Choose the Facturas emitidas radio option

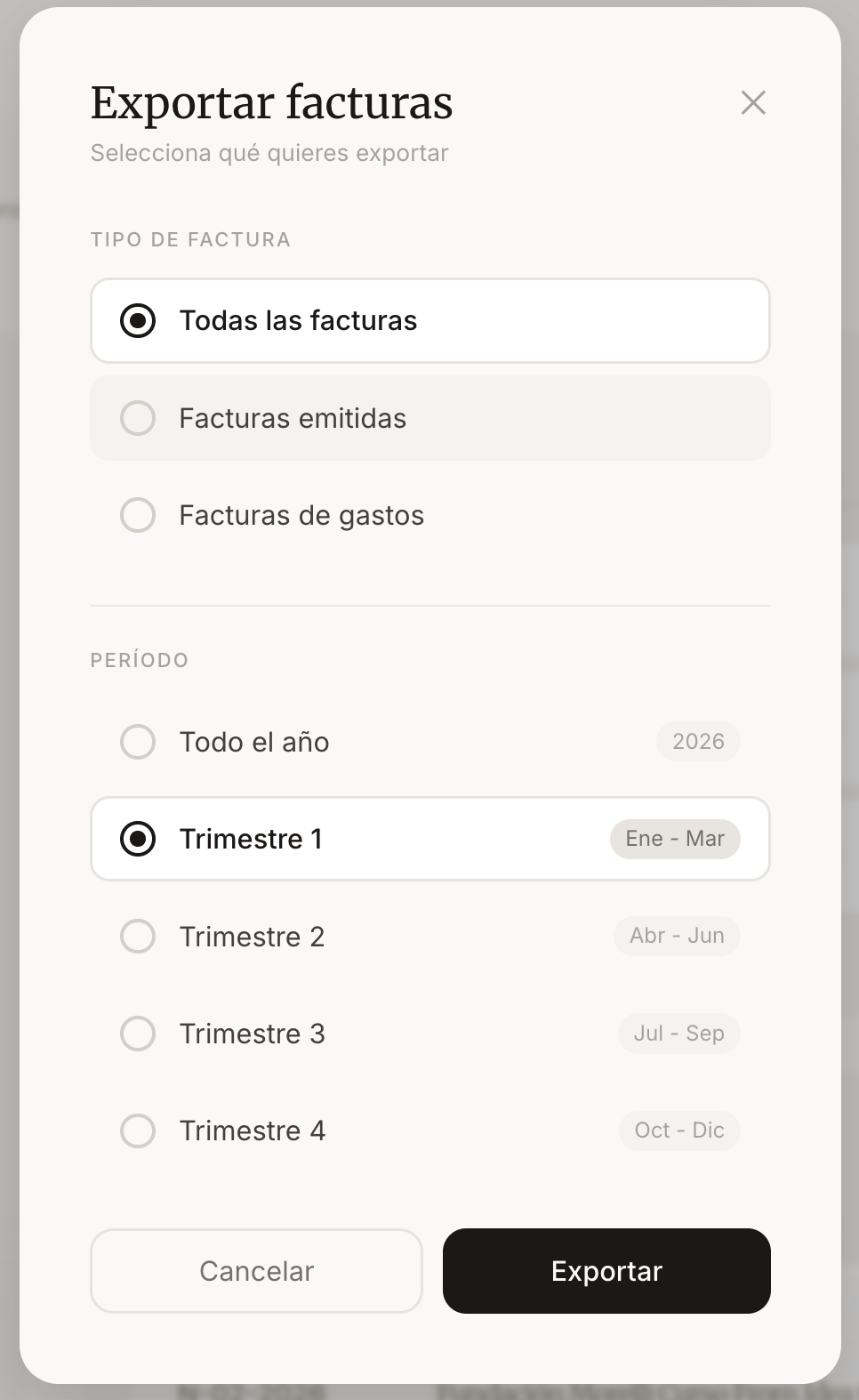click(138, 418)
